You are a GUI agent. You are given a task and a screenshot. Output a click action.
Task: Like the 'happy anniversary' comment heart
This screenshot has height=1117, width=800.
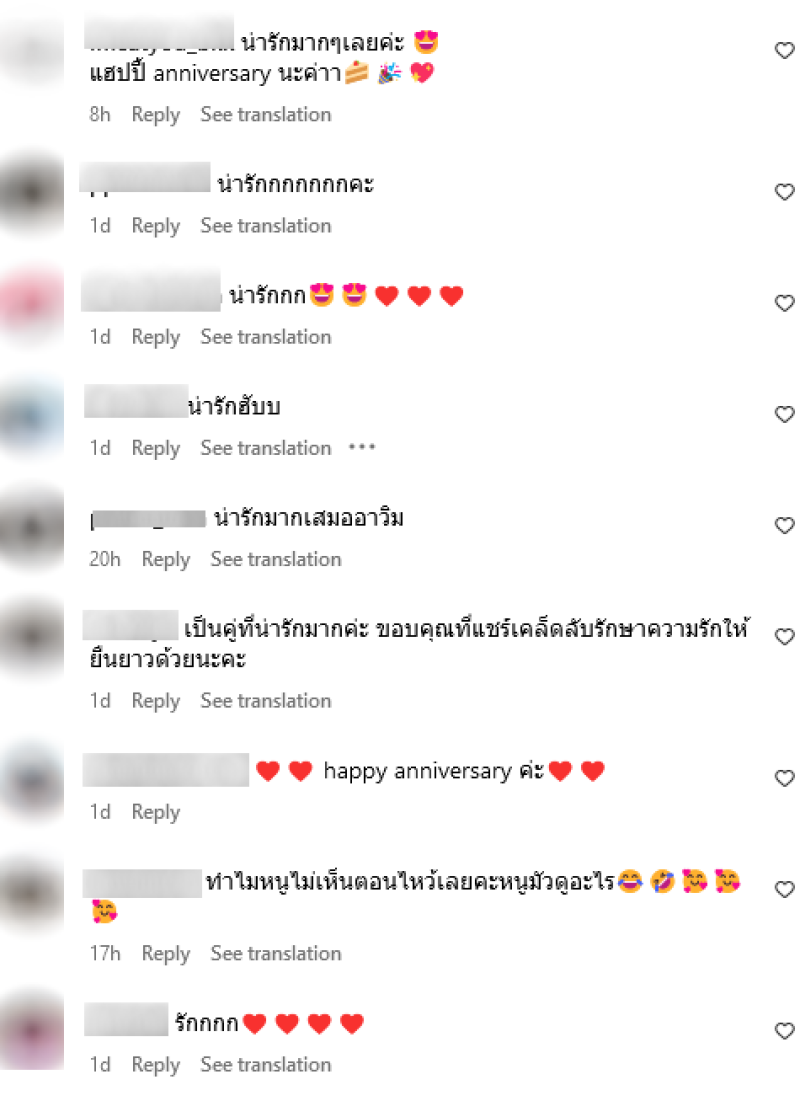tap(784, 779)
